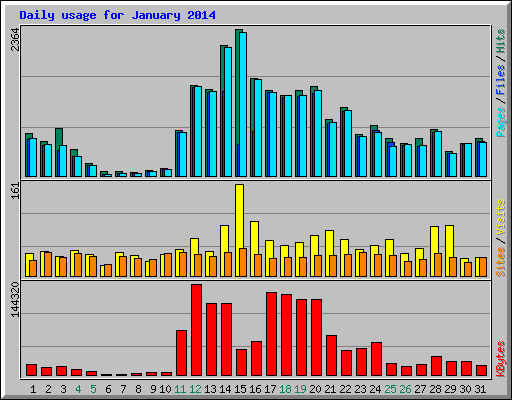Viewport: 512px width, 400px height.
Task: Click day 8 on the x-axis
Action: coord(138,389)
